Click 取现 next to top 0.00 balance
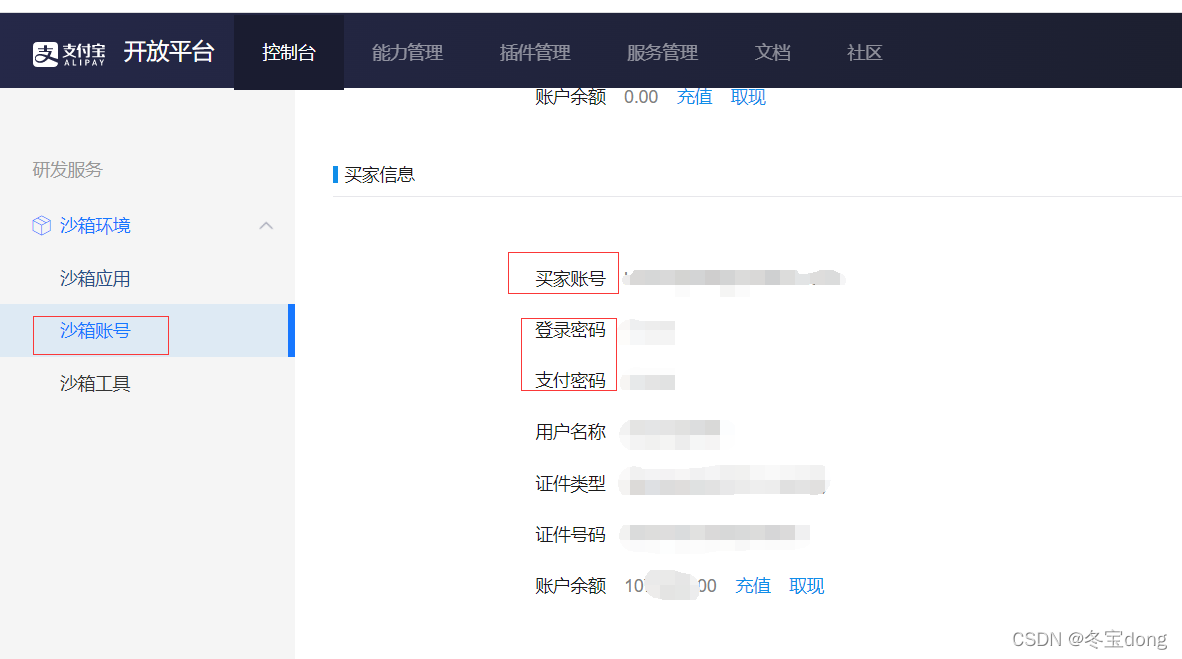 pyautogui.click(x=748, y=97)
